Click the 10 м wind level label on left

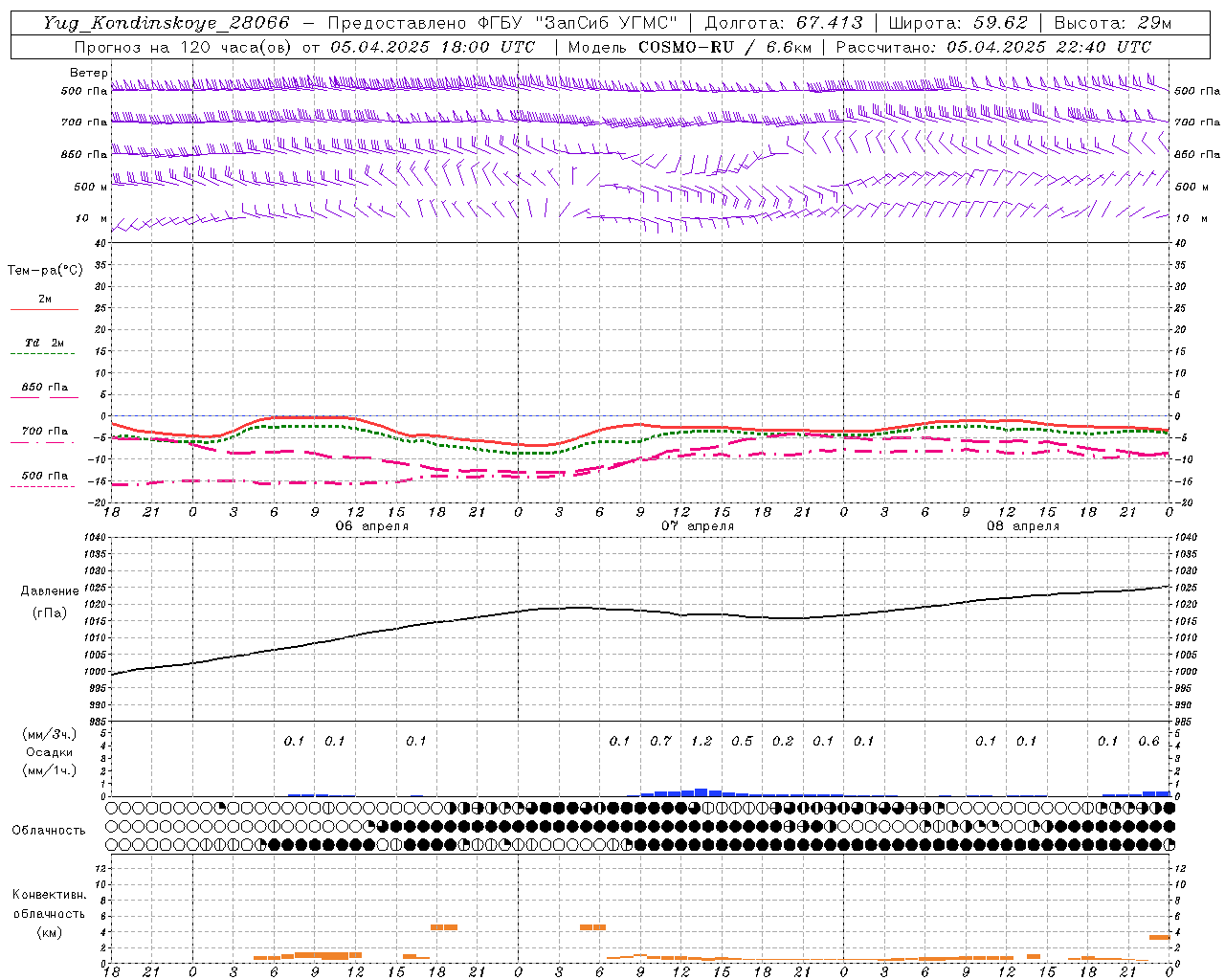pos(92,218)
